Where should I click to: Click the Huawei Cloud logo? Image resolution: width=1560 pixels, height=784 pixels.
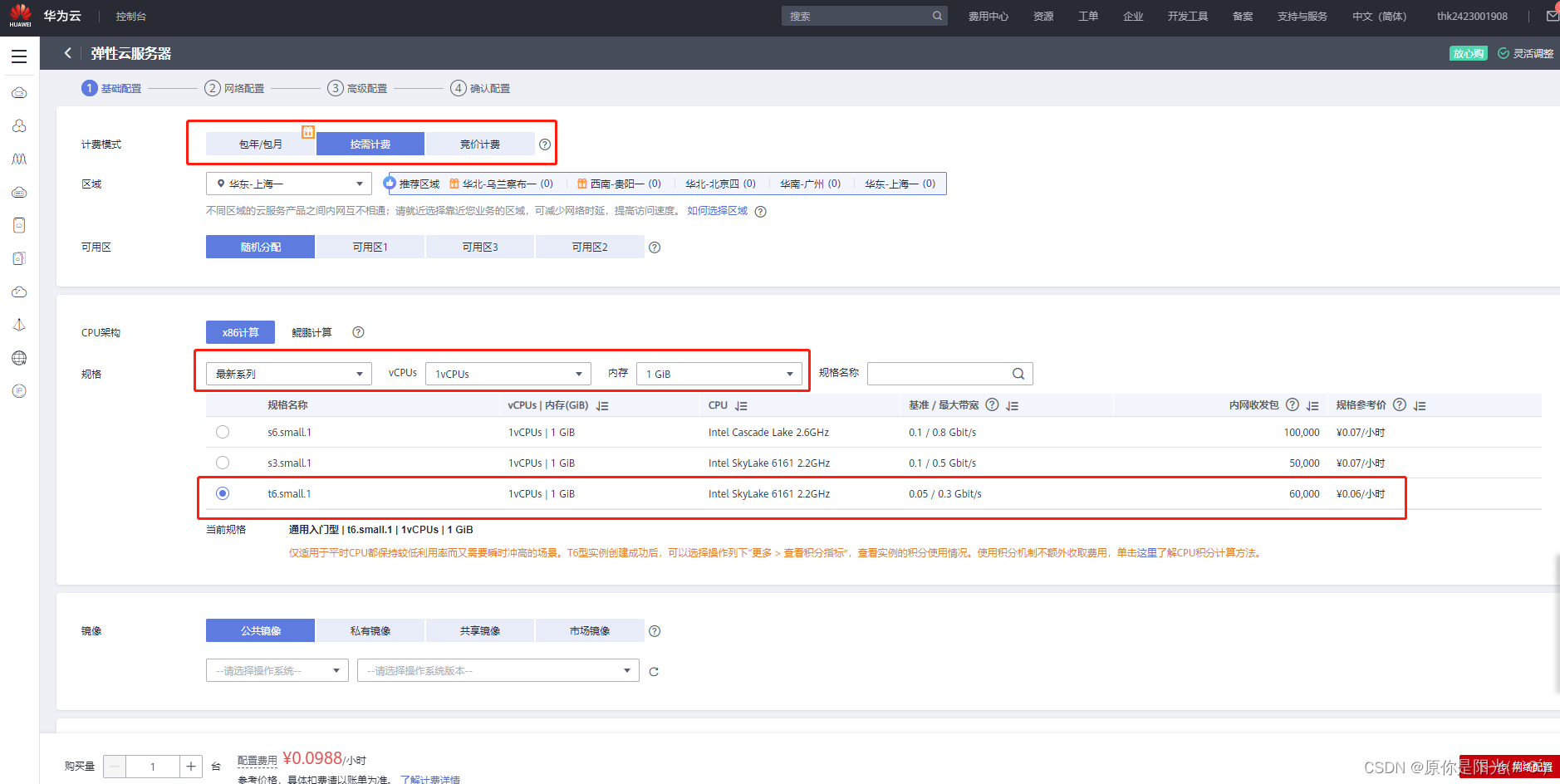pyautogui.click(x=21, y=16)
